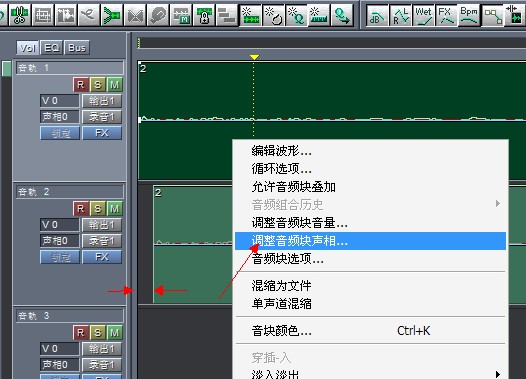Click the 音块颜色 color option

click(x=281, y=331)
